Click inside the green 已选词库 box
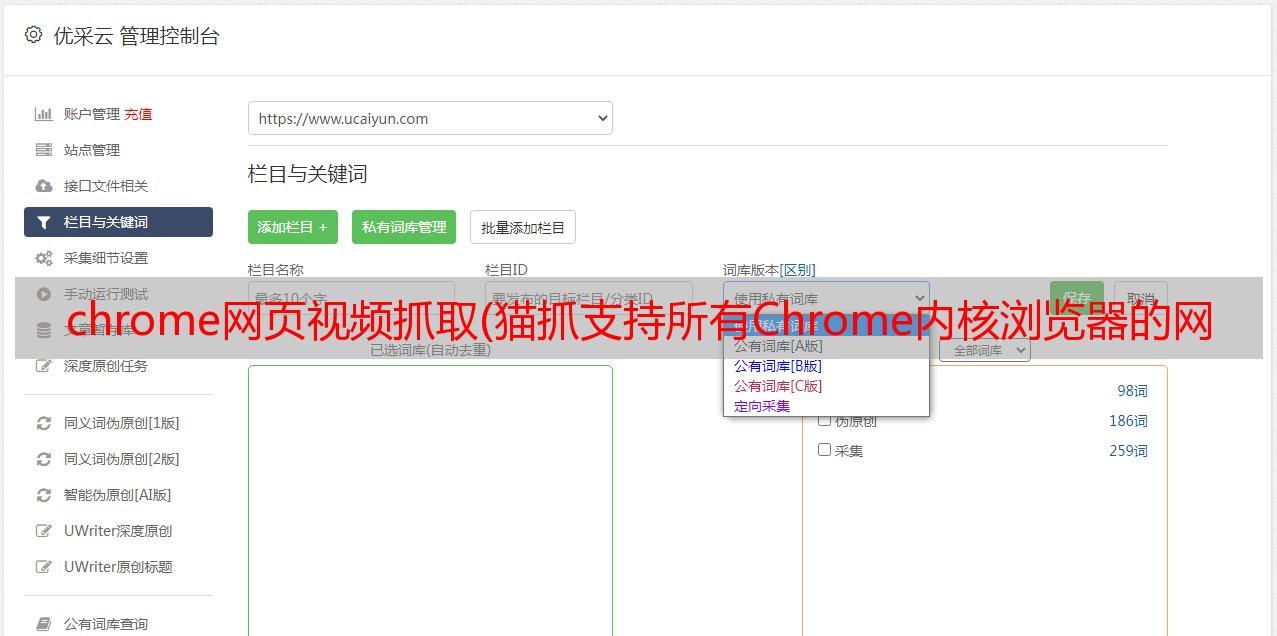Viewport: 1277px width, 636px height. tap(430, 500)
